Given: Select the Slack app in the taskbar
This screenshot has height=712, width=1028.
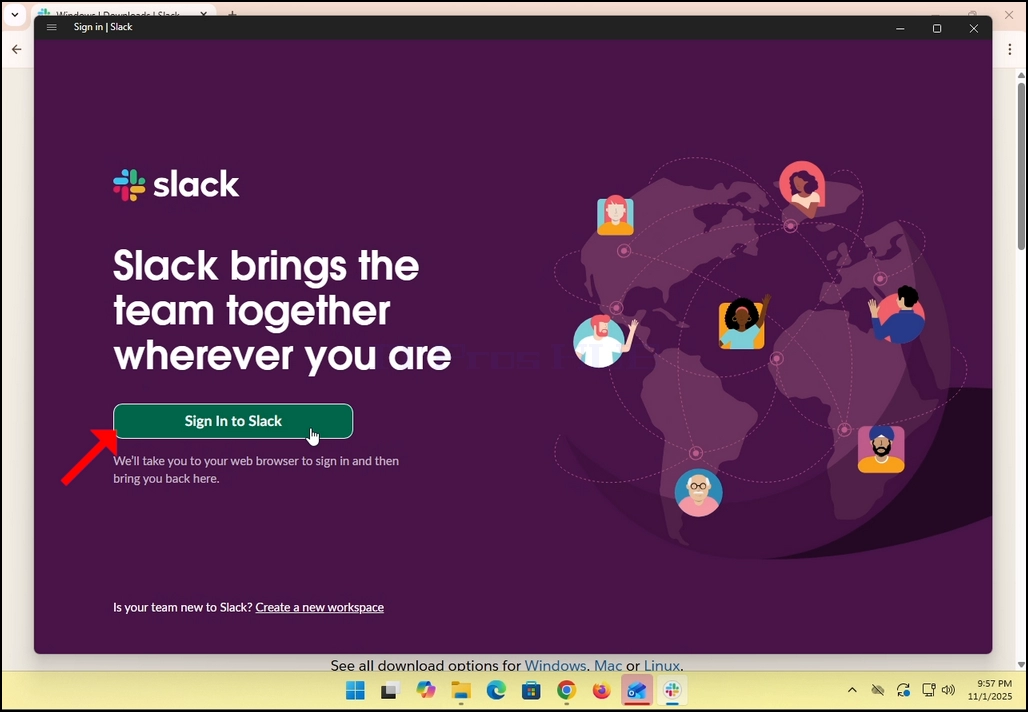Looking at the screenshot, I should tap(672, 690).
